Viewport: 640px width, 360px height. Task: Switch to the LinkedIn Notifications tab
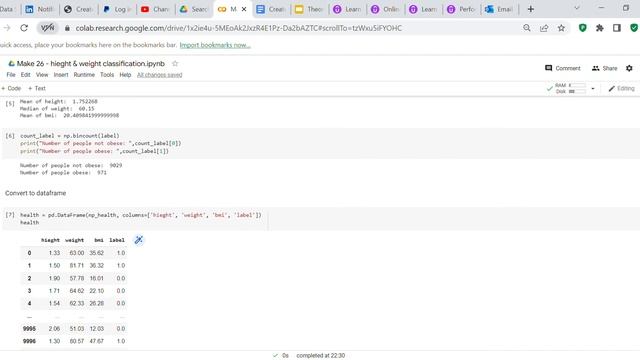40,9
